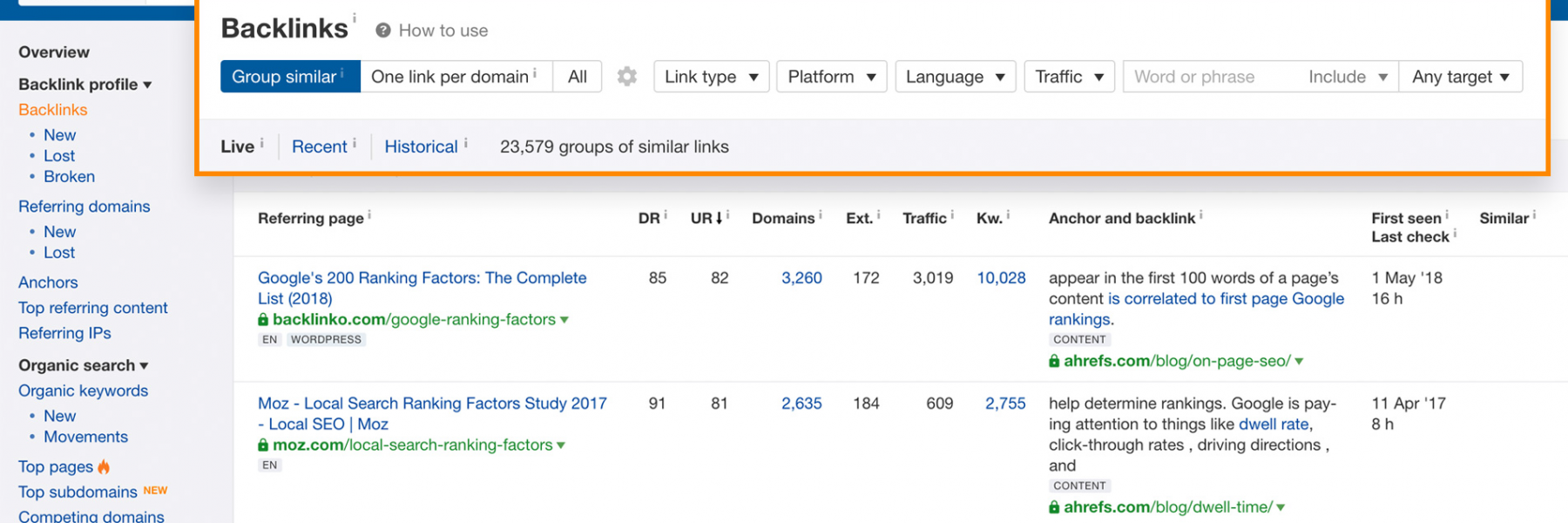Open Google's 200 Ranking Factors page link

point(422,289)
